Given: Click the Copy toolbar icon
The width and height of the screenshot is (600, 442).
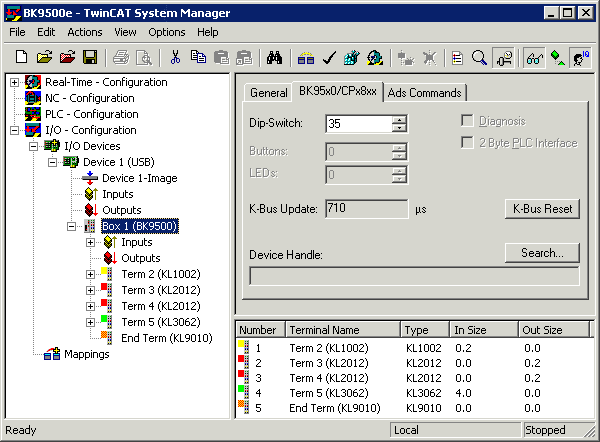Looking at the screenshot, I should click(x=198, y=58).
